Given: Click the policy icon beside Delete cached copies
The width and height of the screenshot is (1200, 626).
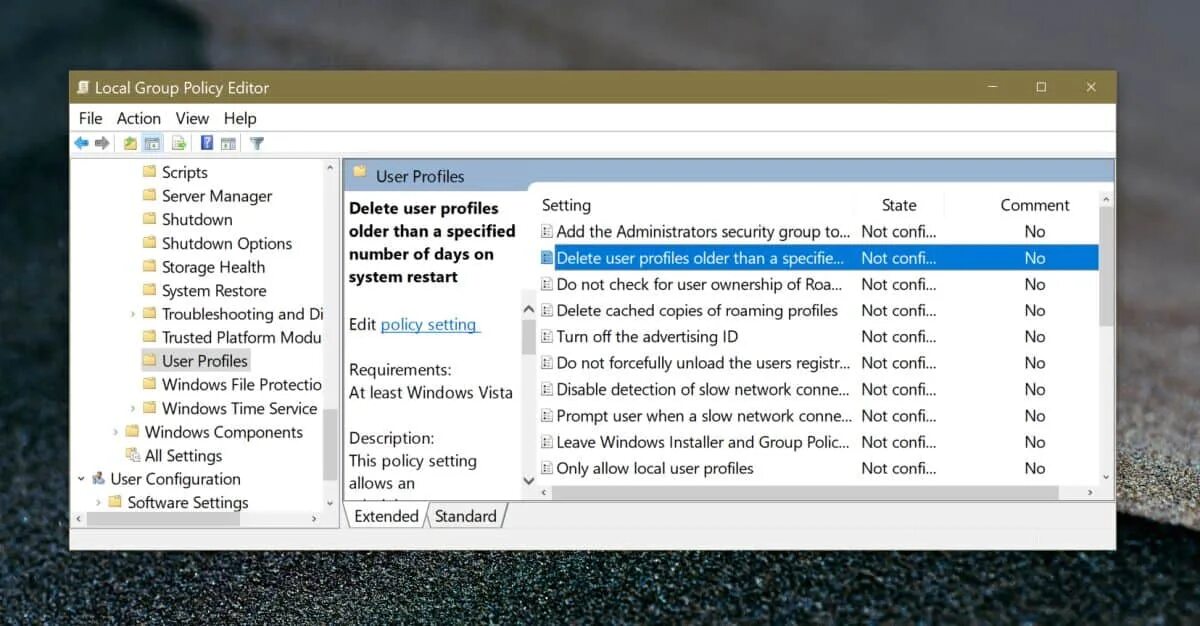Looking at the screenshot, I should (547, 310).
